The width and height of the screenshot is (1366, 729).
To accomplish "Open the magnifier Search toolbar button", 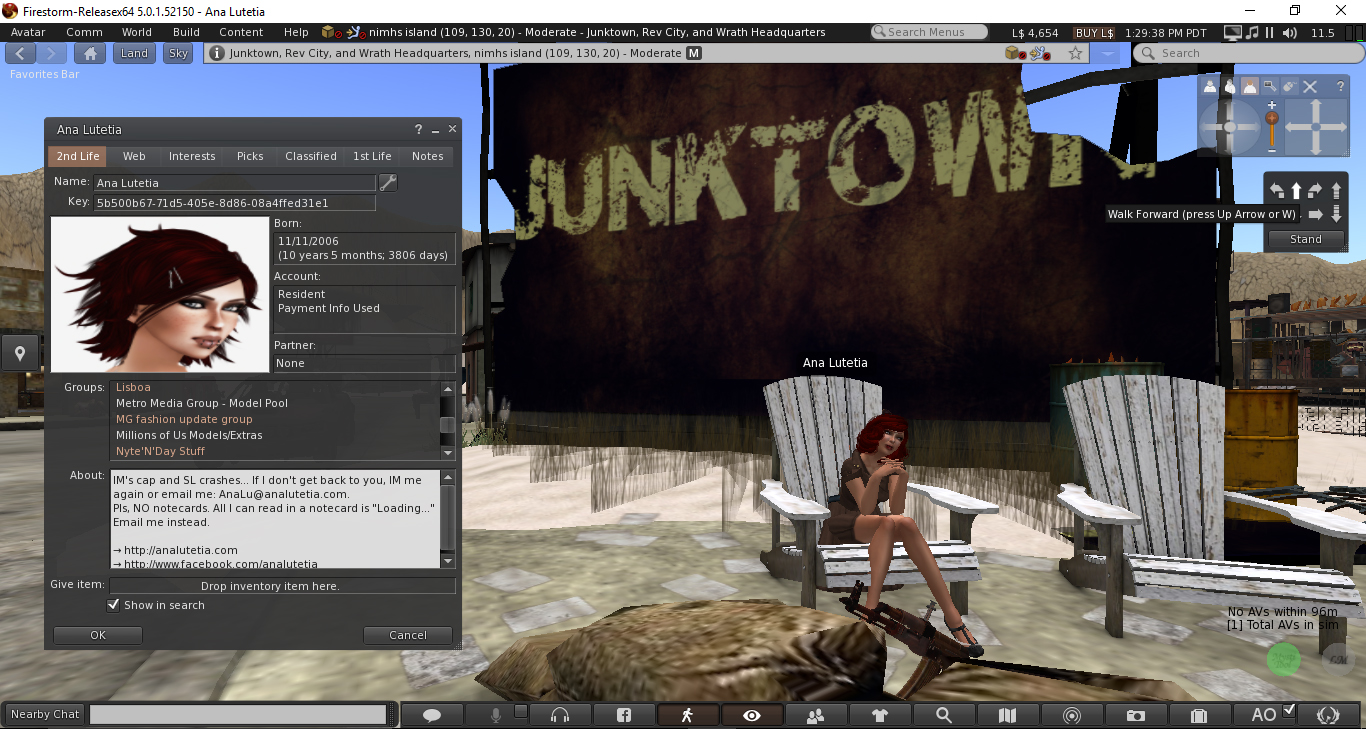I will click(x=943, y=715).
